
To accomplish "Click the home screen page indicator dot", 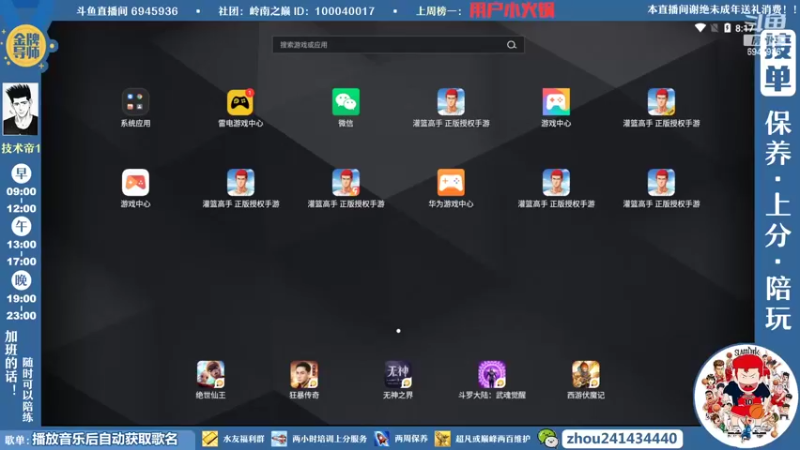I will pyautogui.click(x=398, y=331).
